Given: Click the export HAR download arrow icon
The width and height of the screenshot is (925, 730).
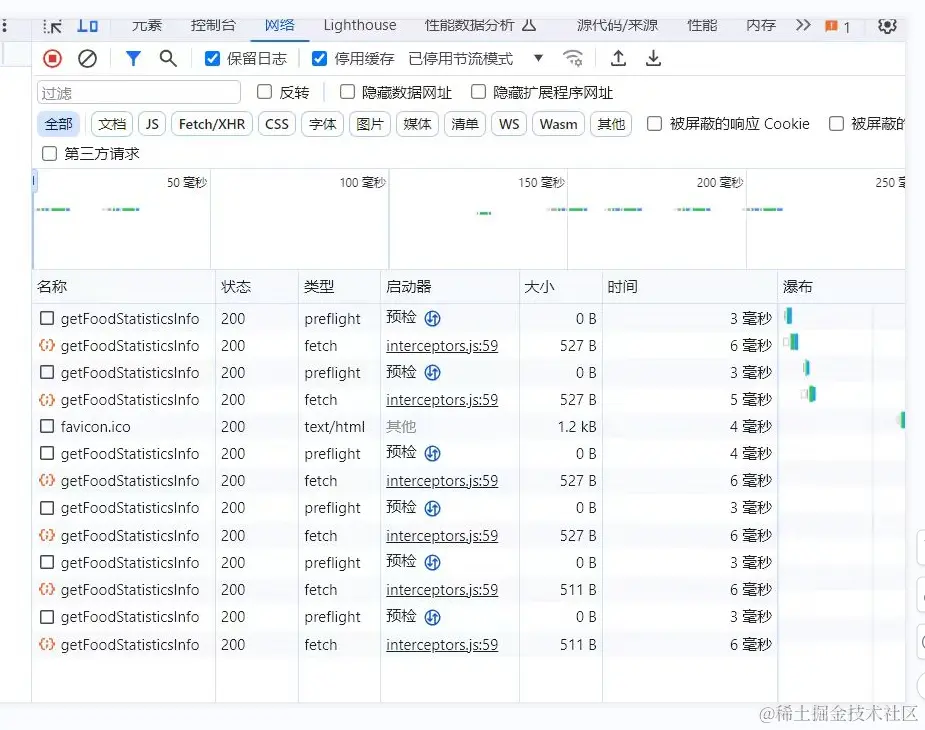Looking at the screenshot, I should [x=653, y=58].
